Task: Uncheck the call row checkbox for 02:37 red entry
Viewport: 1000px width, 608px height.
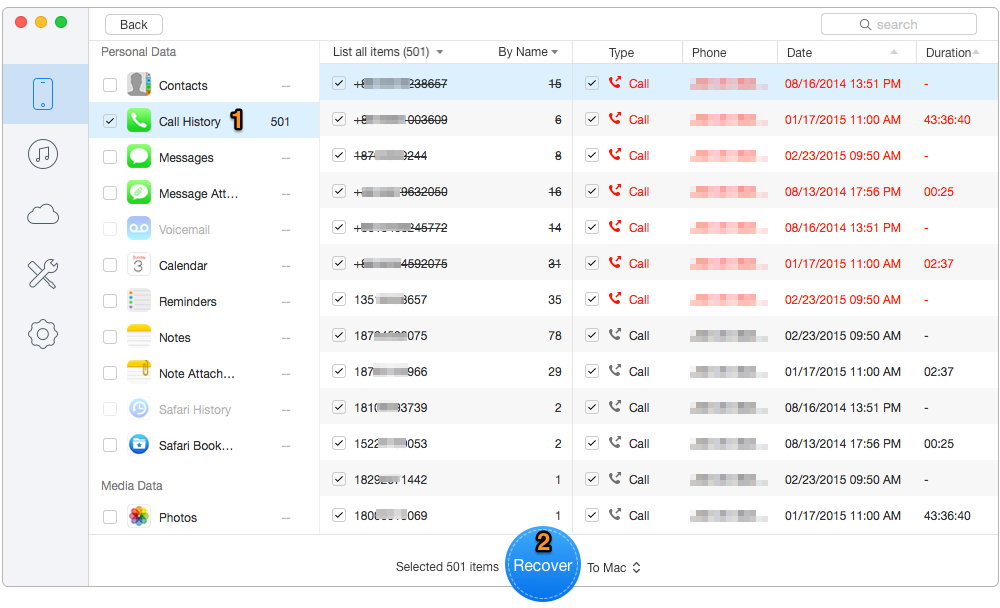Action: [x=592, y=263]
